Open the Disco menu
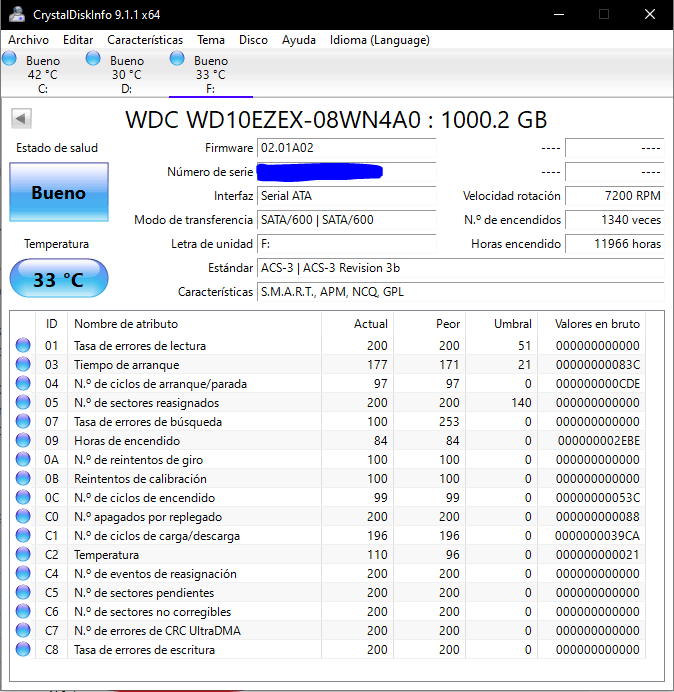The height and width of the screenshot is (692, 674). coord(253,40)
